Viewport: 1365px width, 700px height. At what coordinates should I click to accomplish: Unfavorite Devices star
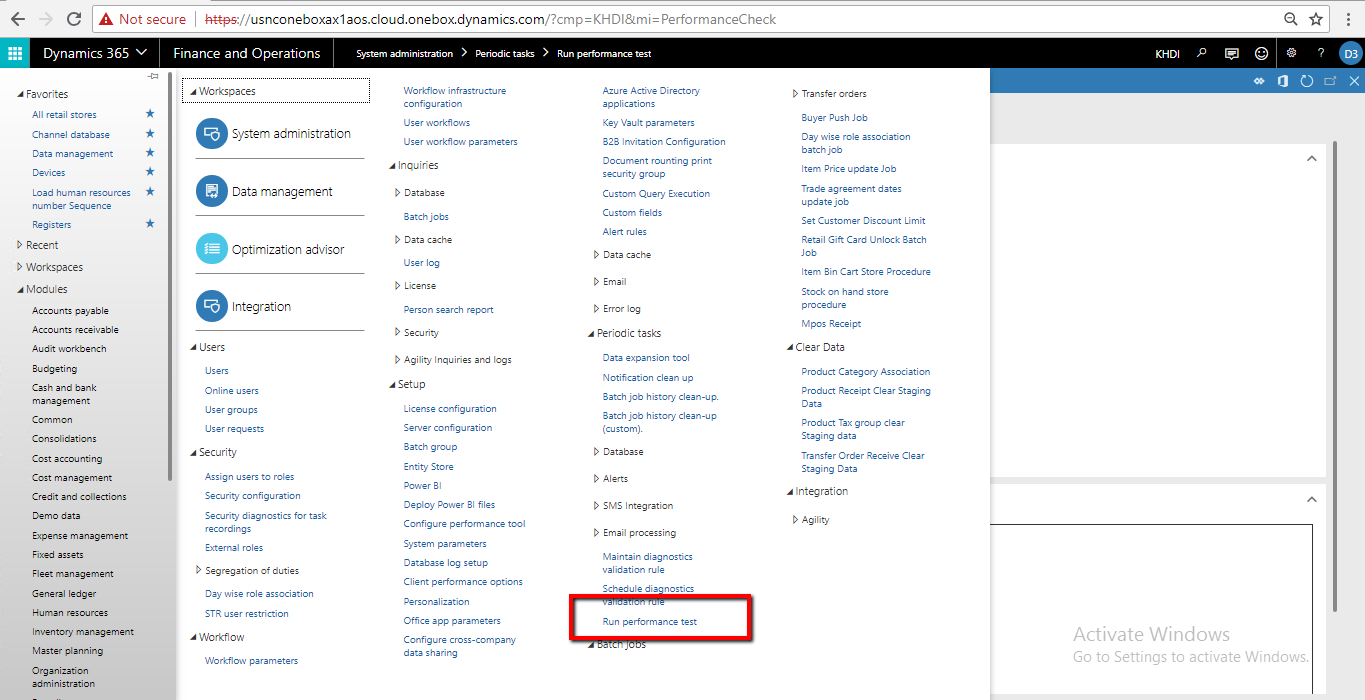point(150,172)
